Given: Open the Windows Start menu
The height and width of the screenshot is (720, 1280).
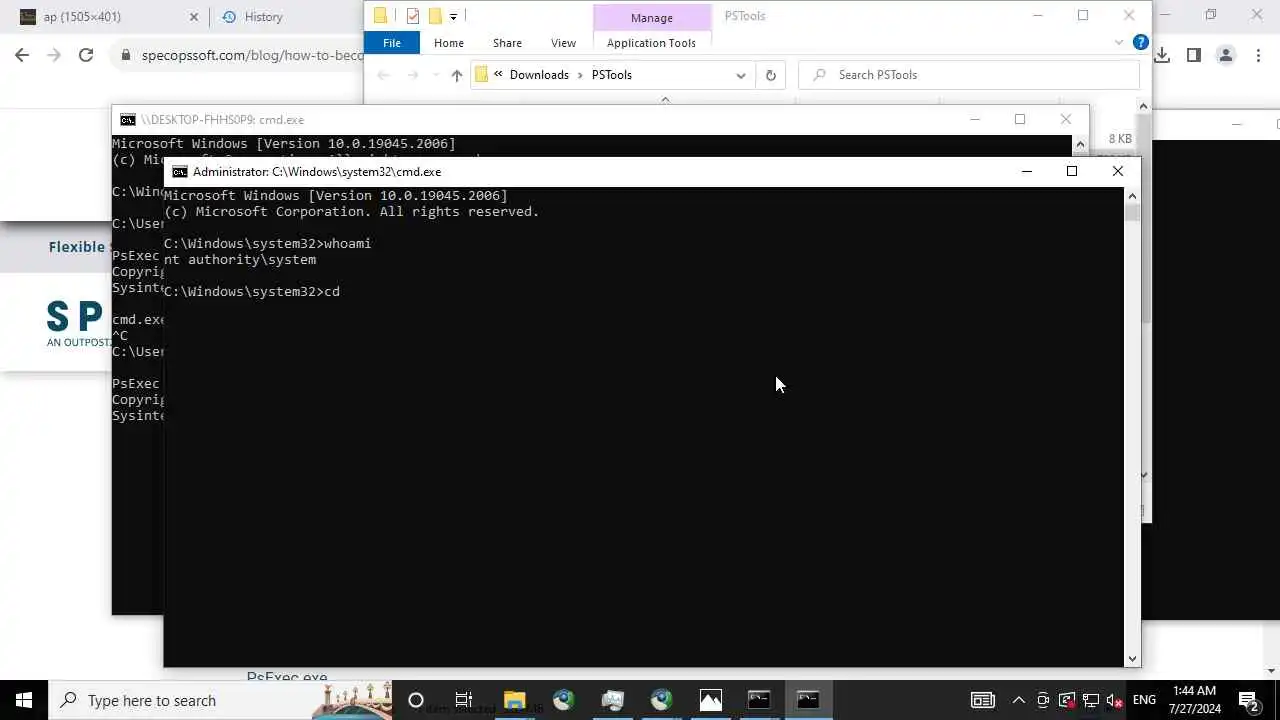Looking at the screenshot, I should pos(24,700).
